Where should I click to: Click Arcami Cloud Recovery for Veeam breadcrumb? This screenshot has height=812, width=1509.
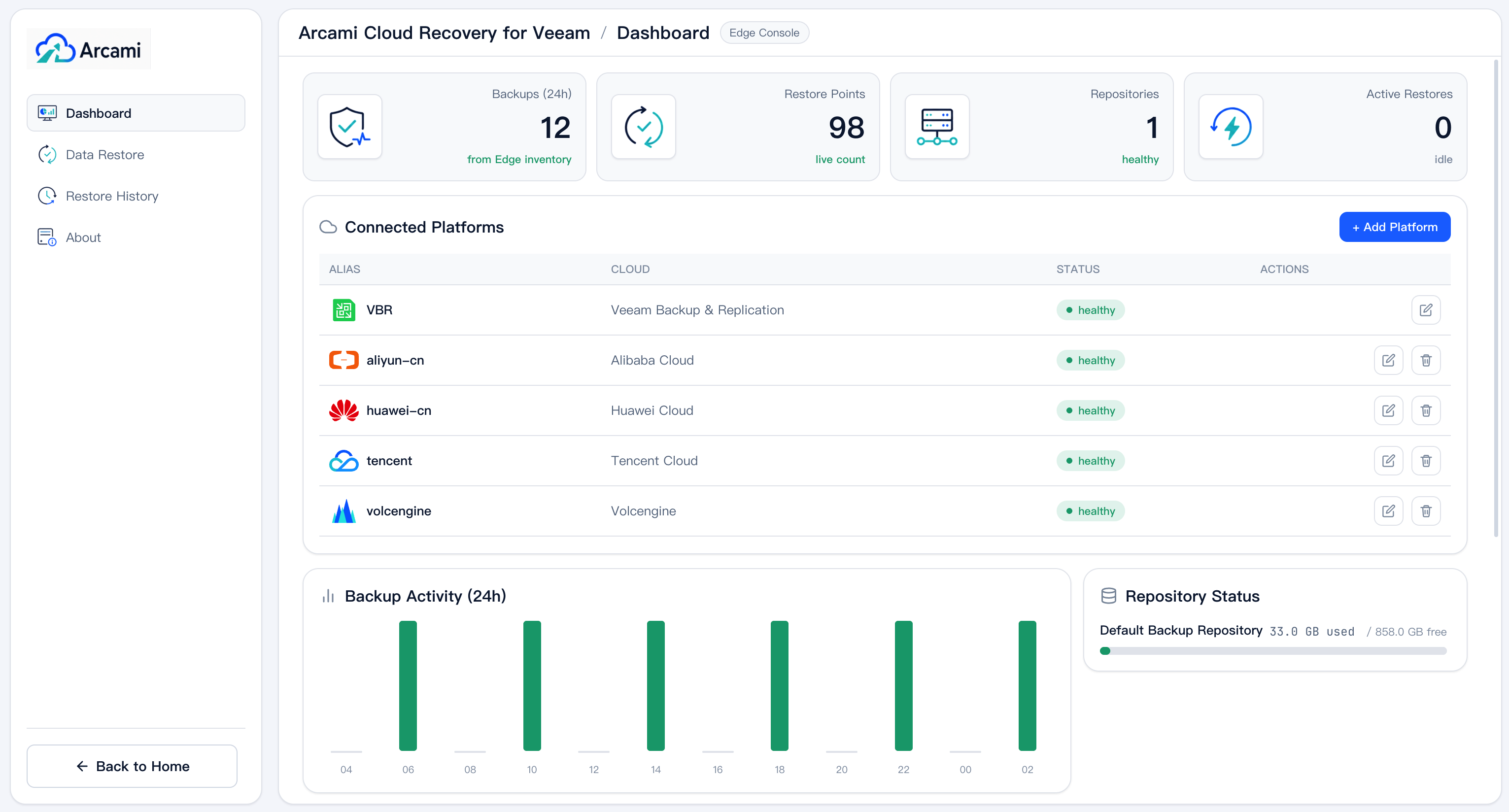(x=444, y=33)
